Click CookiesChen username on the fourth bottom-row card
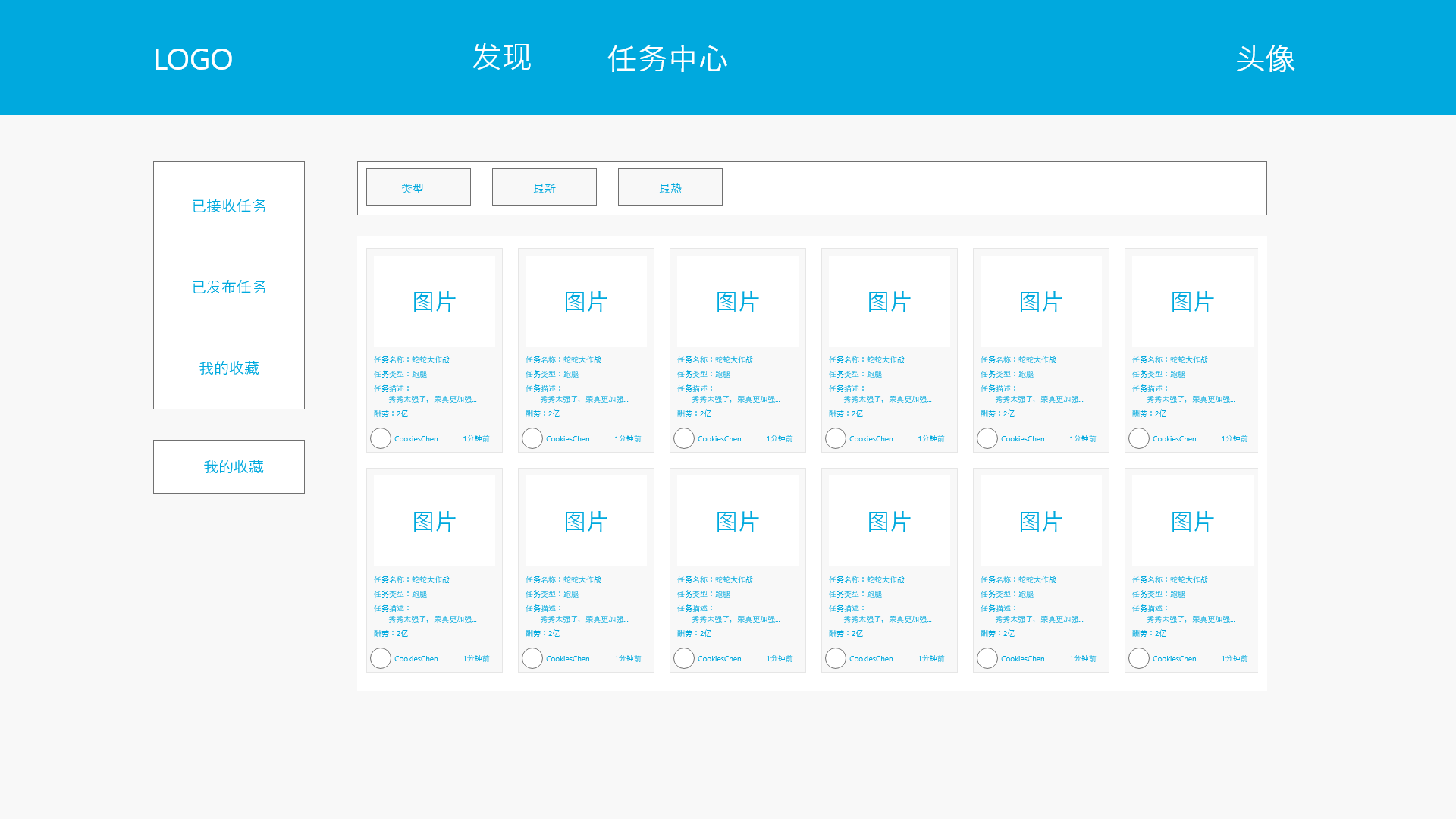The height and width of the screenshot is (819, 1456). (x=871, y=659)
